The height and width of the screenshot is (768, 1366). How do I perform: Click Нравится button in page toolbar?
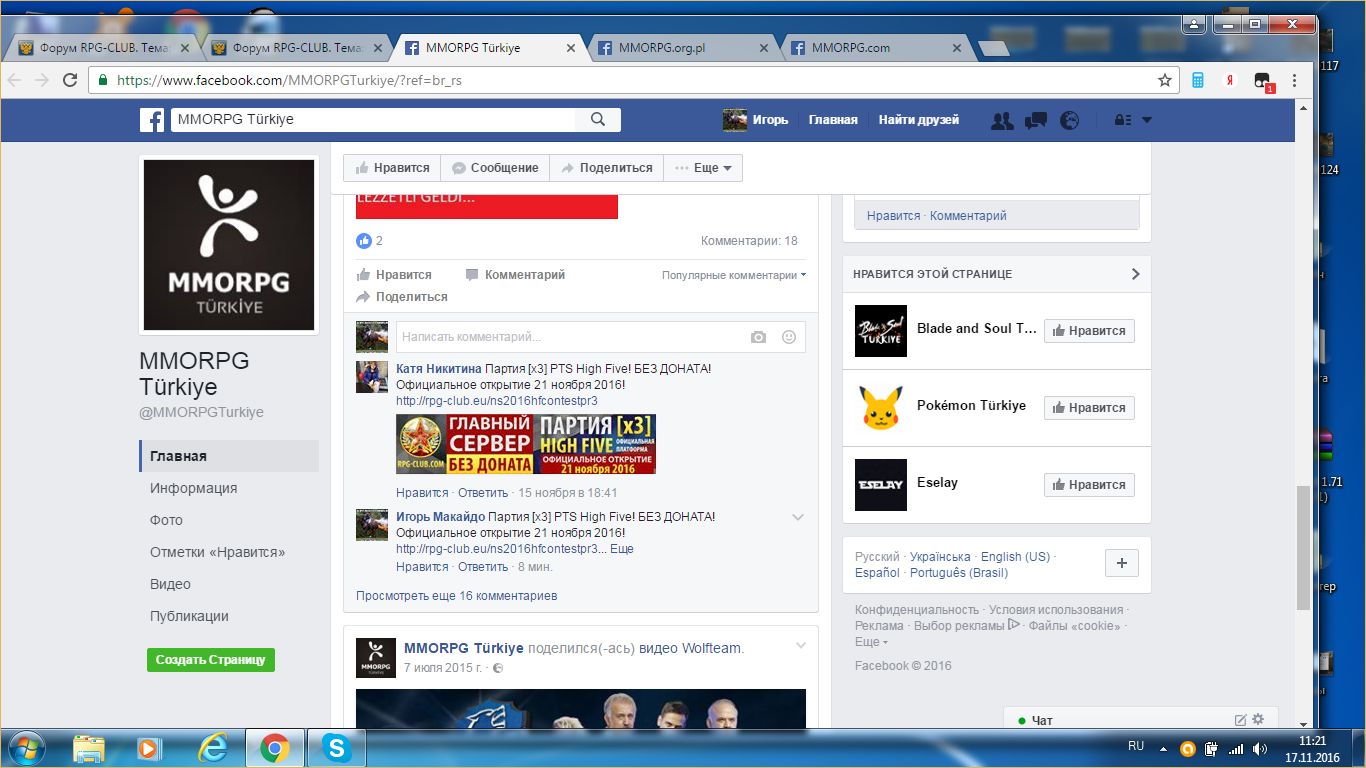point(392,168)
